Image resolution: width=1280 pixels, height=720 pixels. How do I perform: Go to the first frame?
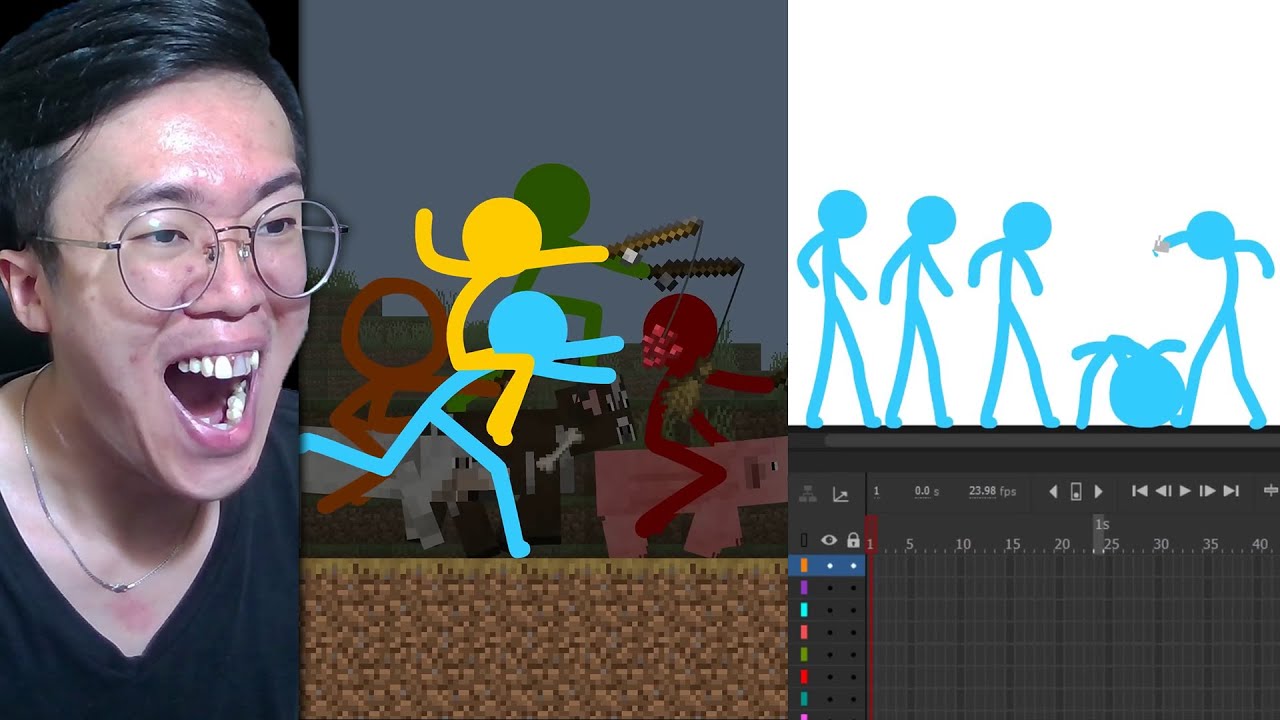pos(1139,491)
